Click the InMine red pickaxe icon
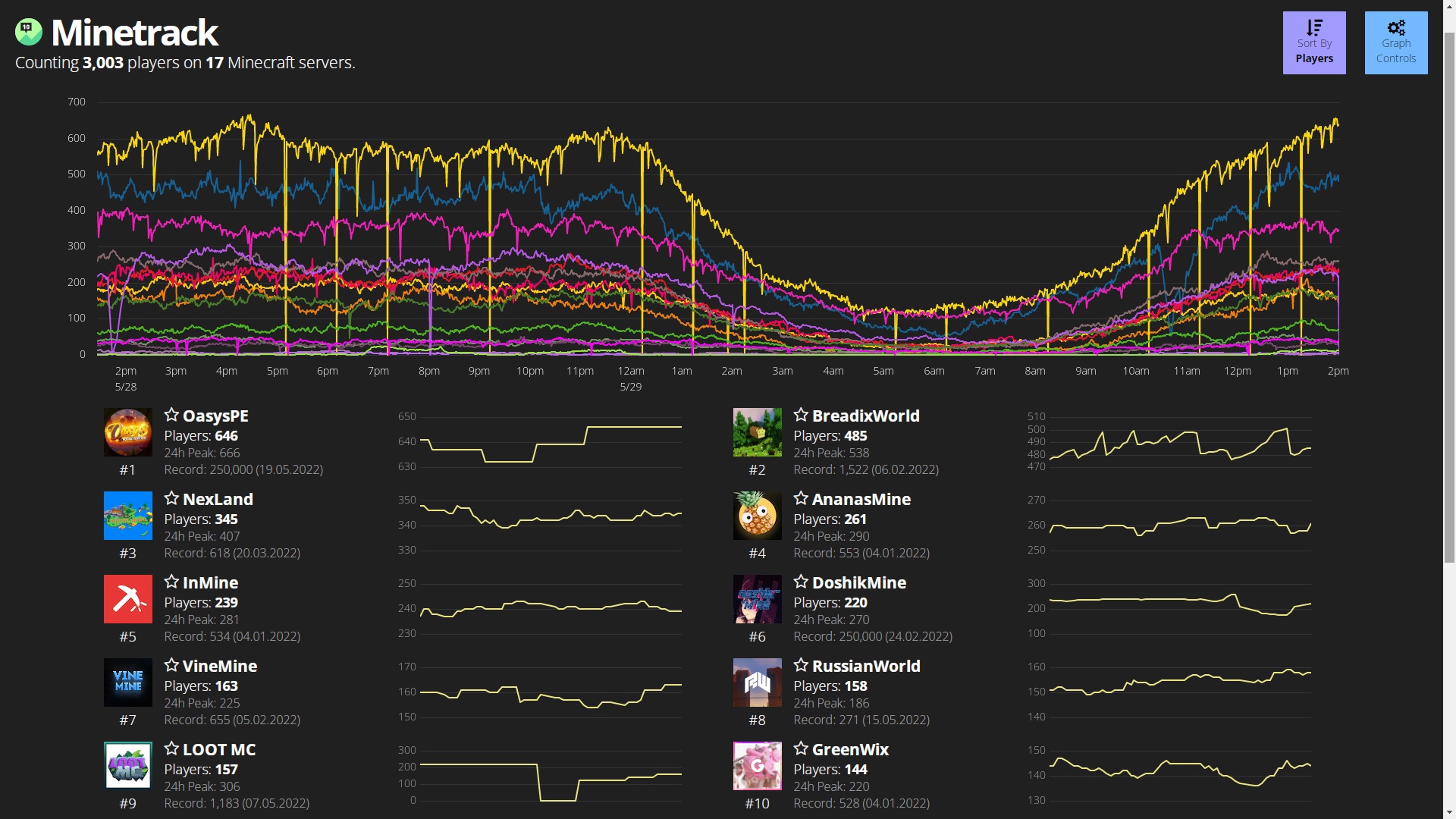The width and height of the screenshot is (1456, 819). click(x=127, y=599)
